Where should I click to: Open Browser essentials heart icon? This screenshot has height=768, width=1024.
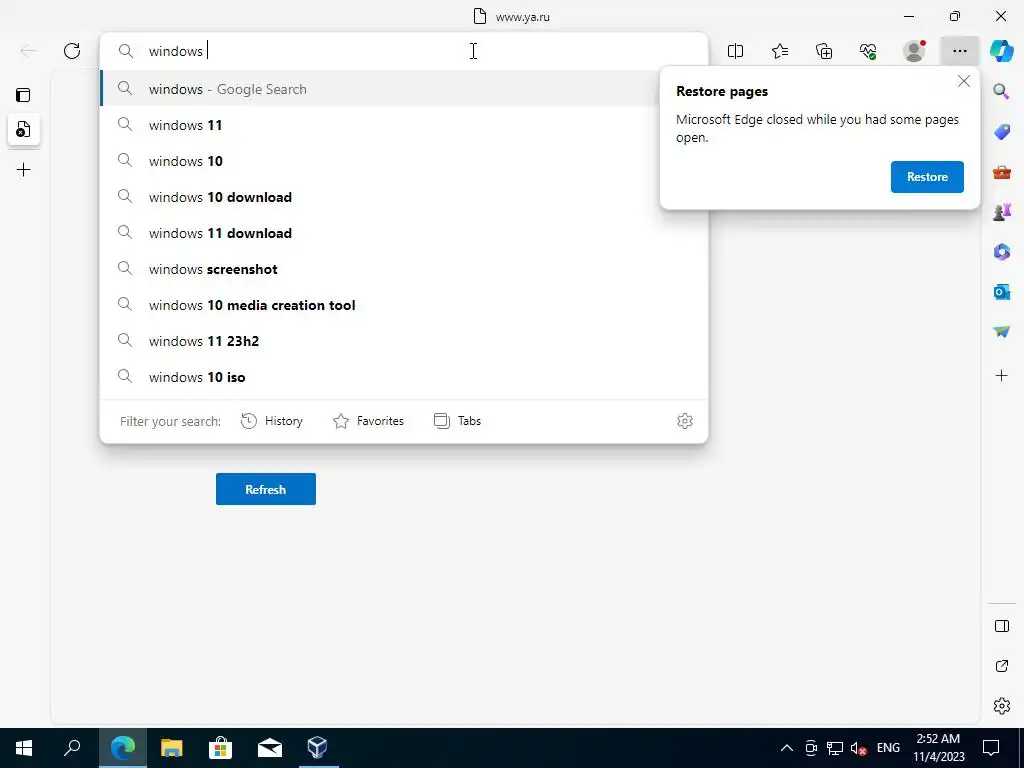(868, 51)
